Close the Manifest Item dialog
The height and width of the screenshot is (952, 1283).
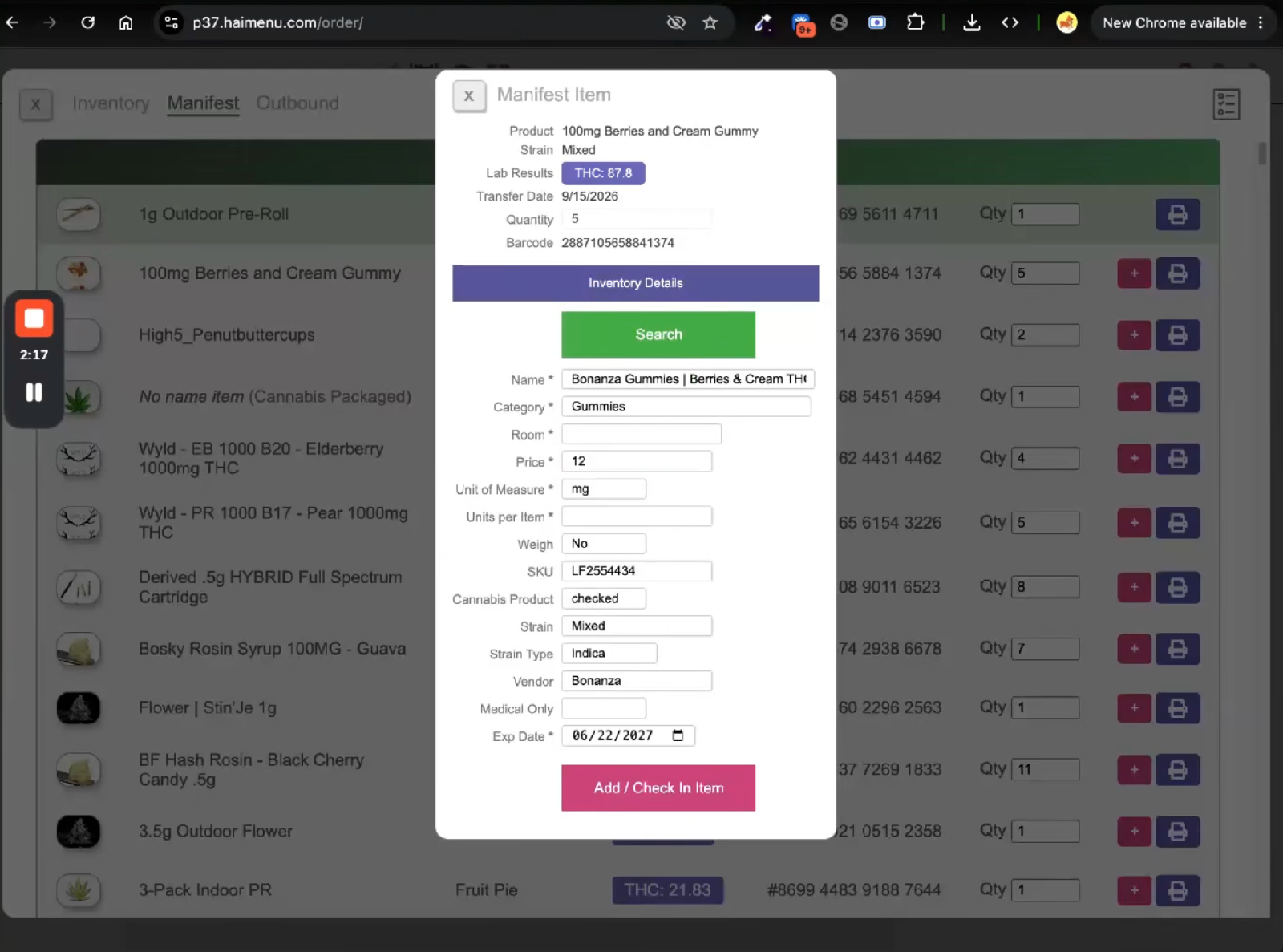click(469, 96)
